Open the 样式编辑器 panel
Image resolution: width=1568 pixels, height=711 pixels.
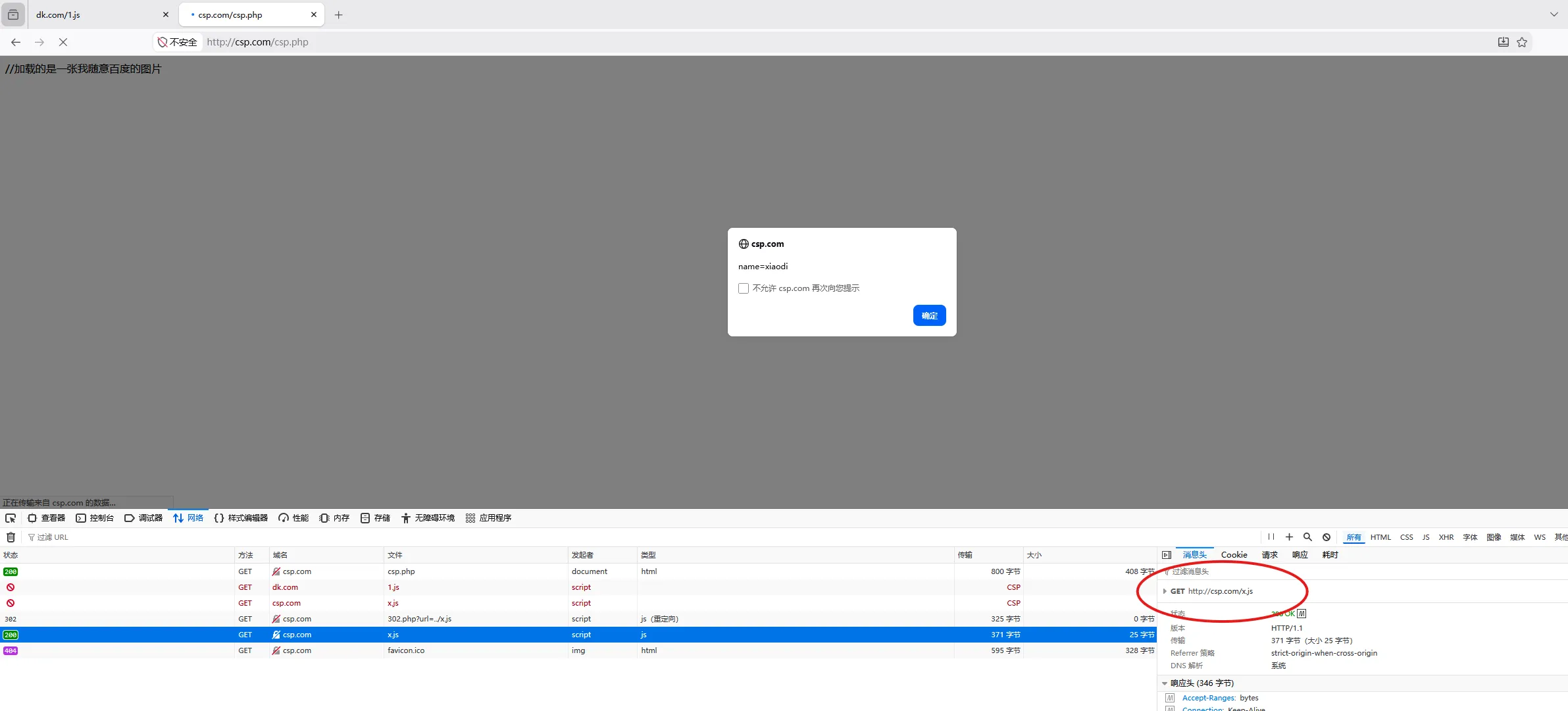click(x=241, y=518)
